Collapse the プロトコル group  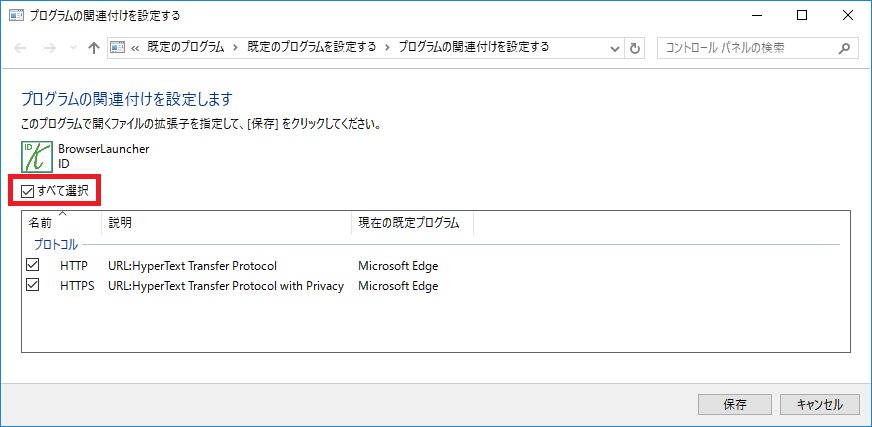point(55,244)
